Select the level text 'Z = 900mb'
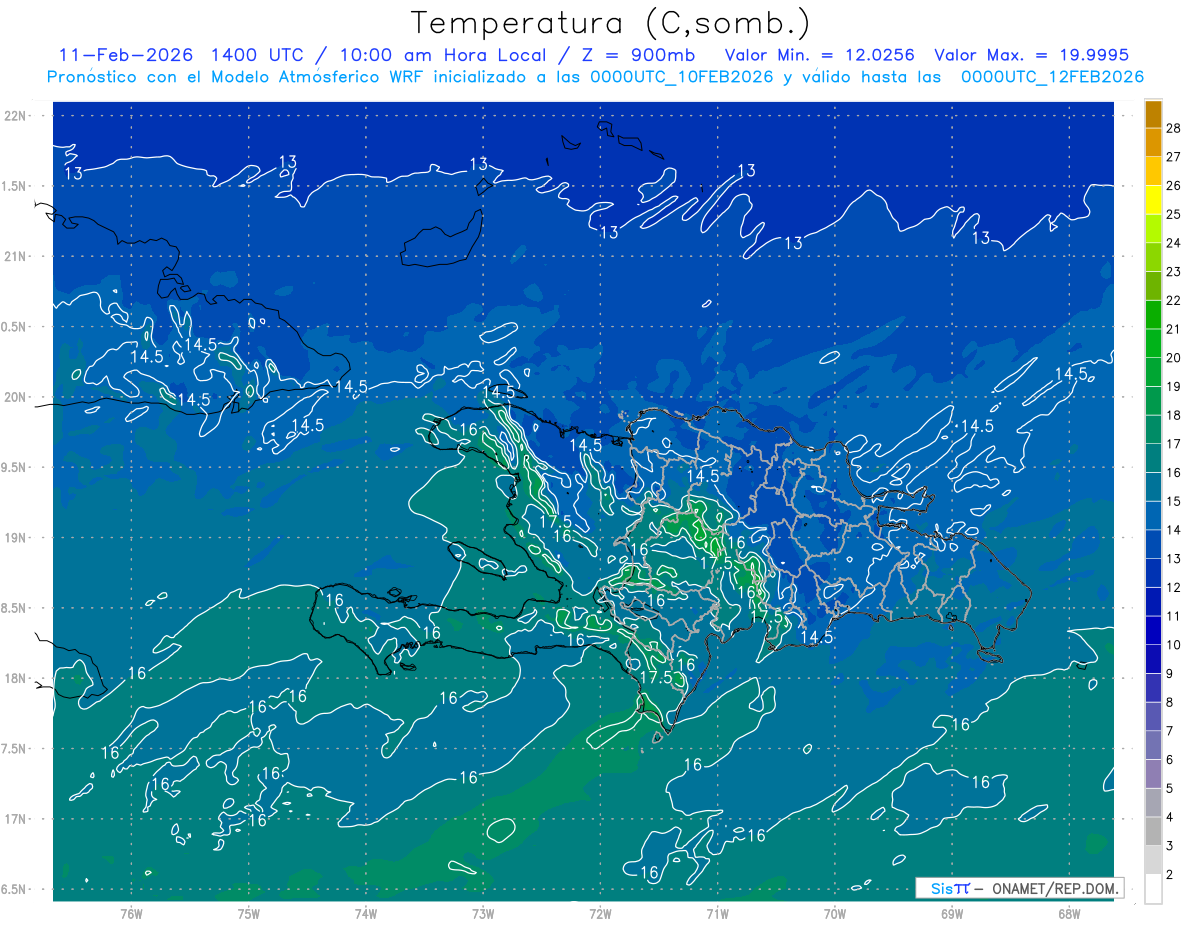This screenshot has height=927, width=1200. pyautogui.click(x=637, y=55)
